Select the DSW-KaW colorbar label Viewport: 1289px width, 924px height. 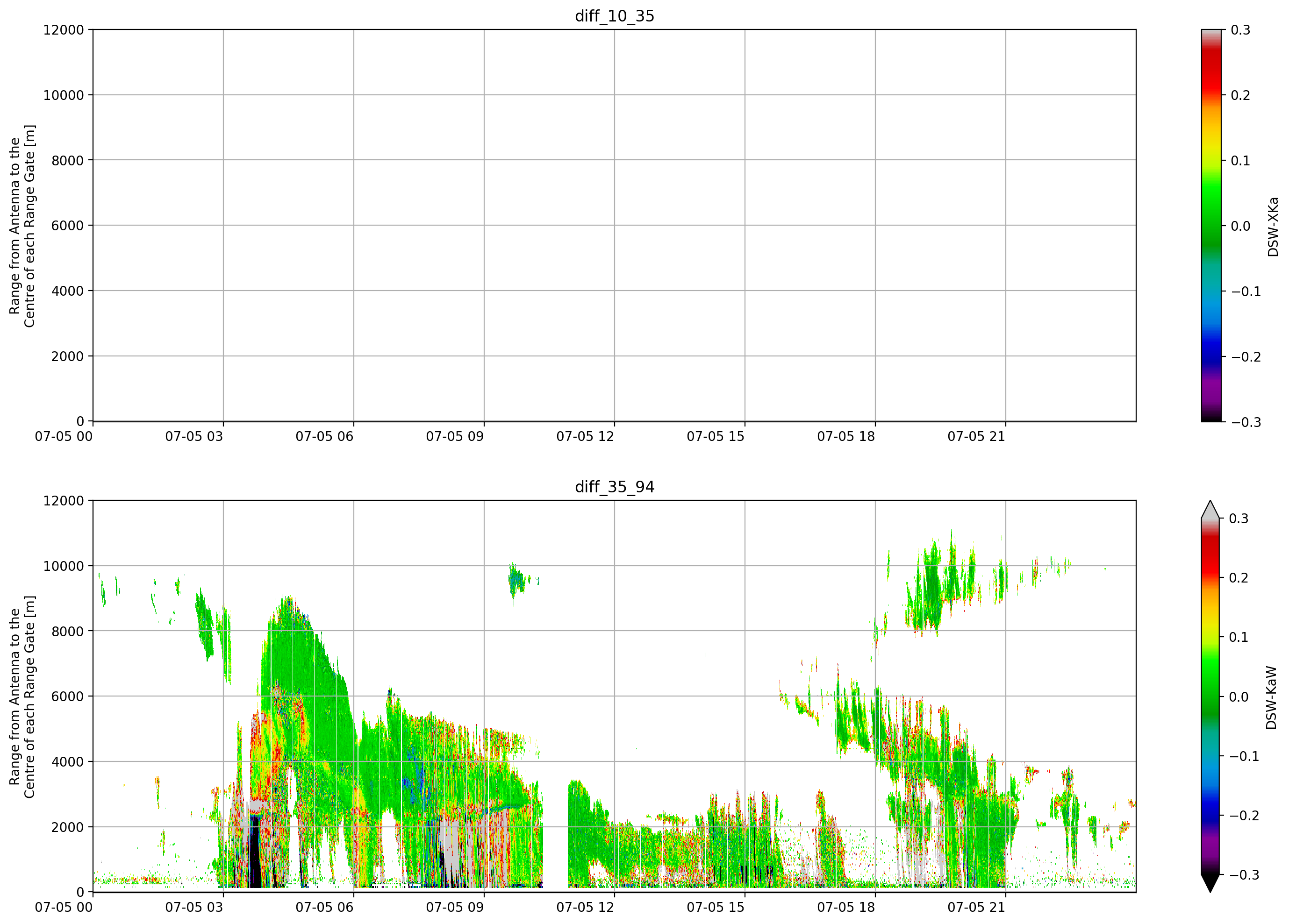pos(1271,697)
